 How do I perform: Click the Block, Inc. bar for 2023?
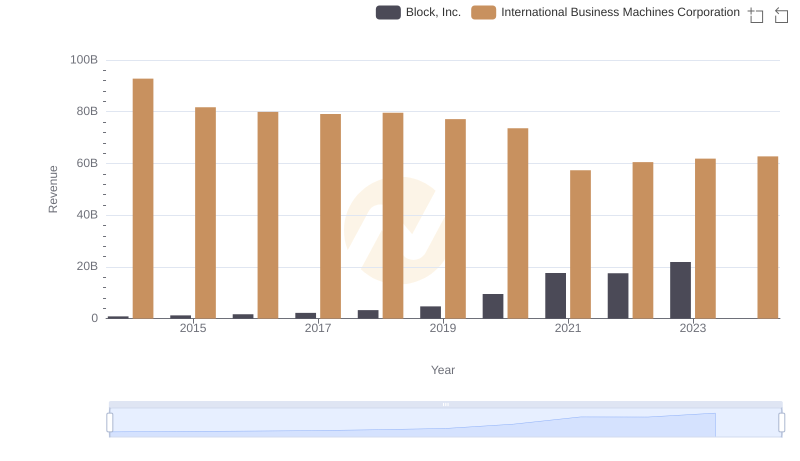[680, 290]
